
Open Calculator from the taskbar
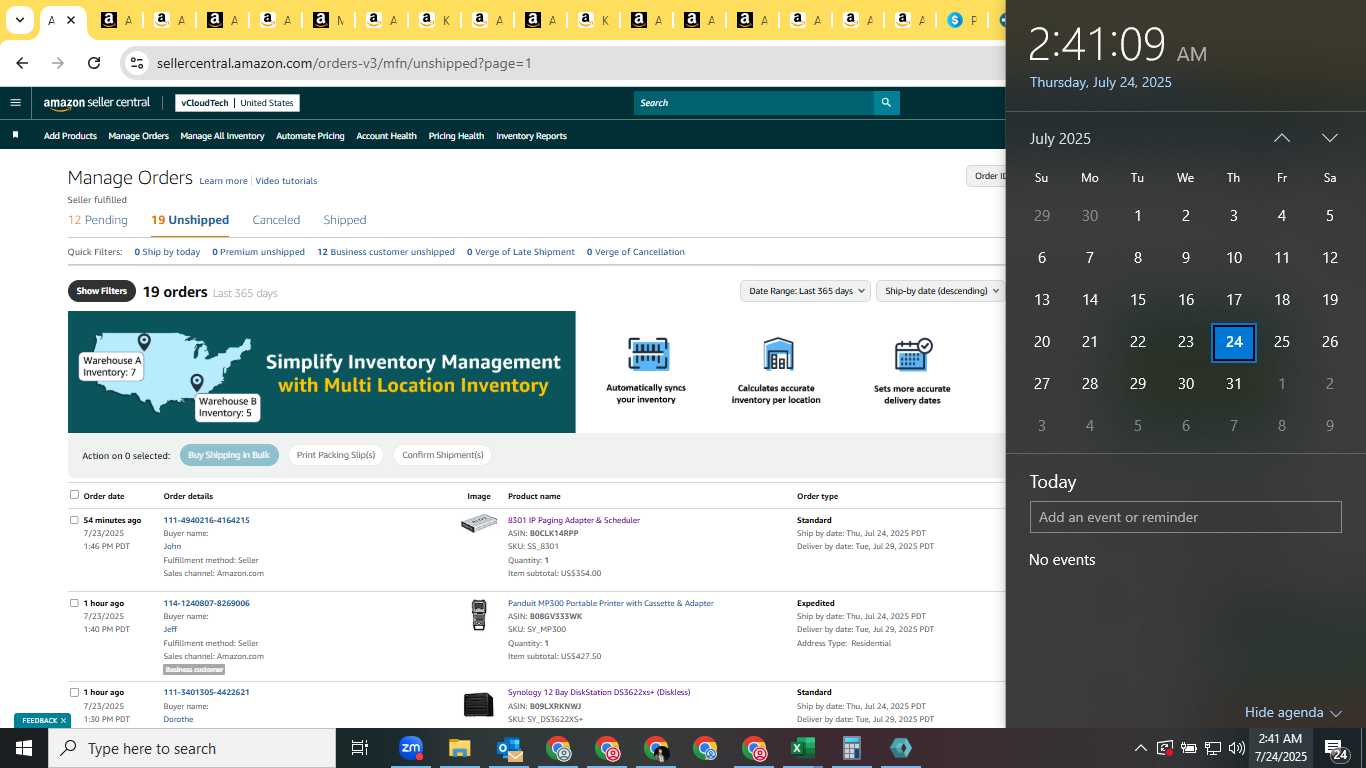[852, 748]
